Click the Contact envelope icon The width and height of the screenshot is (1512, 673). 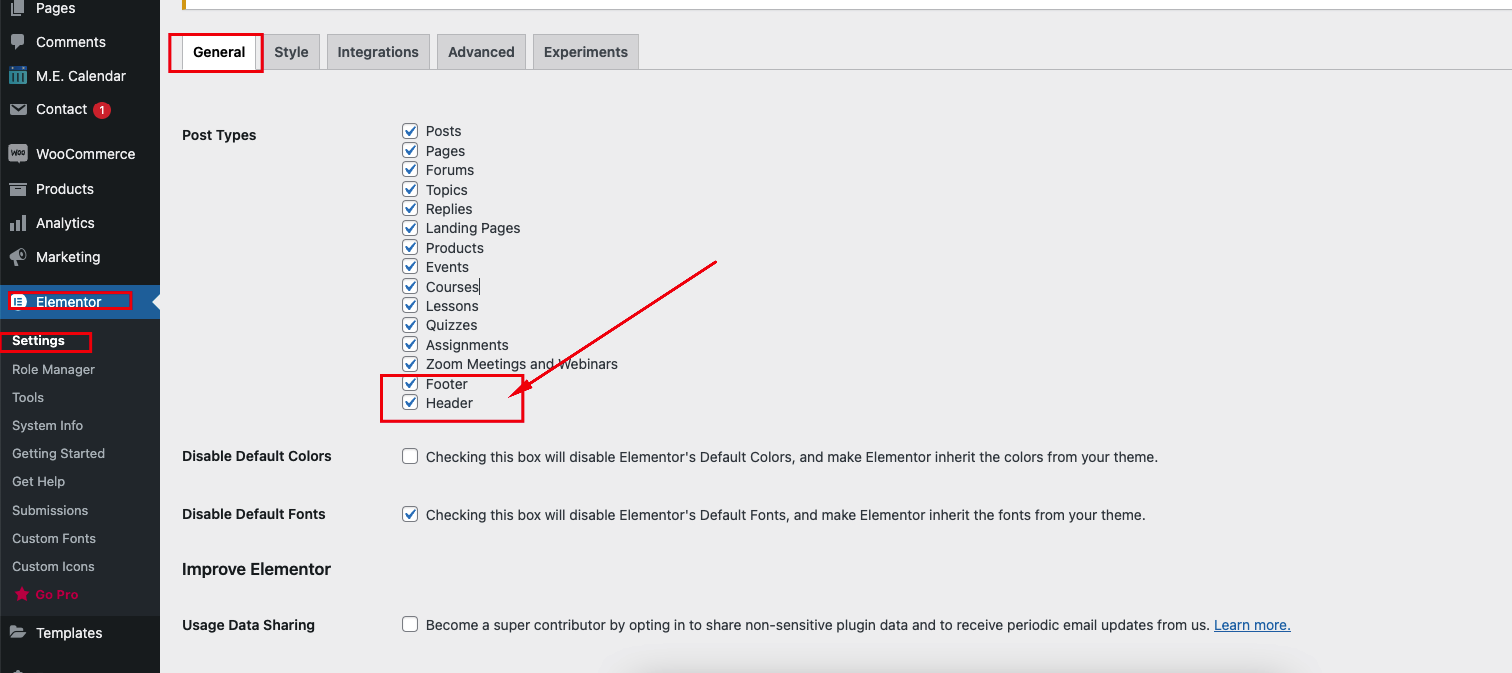18,109
